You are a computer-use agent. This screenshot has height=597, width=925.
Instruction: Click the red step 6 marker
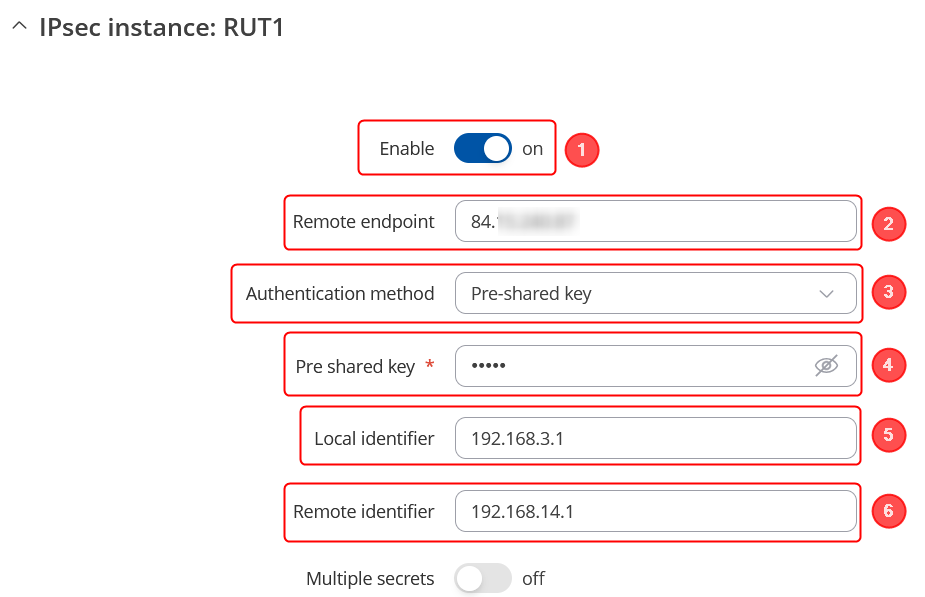(x=888, y=512)
